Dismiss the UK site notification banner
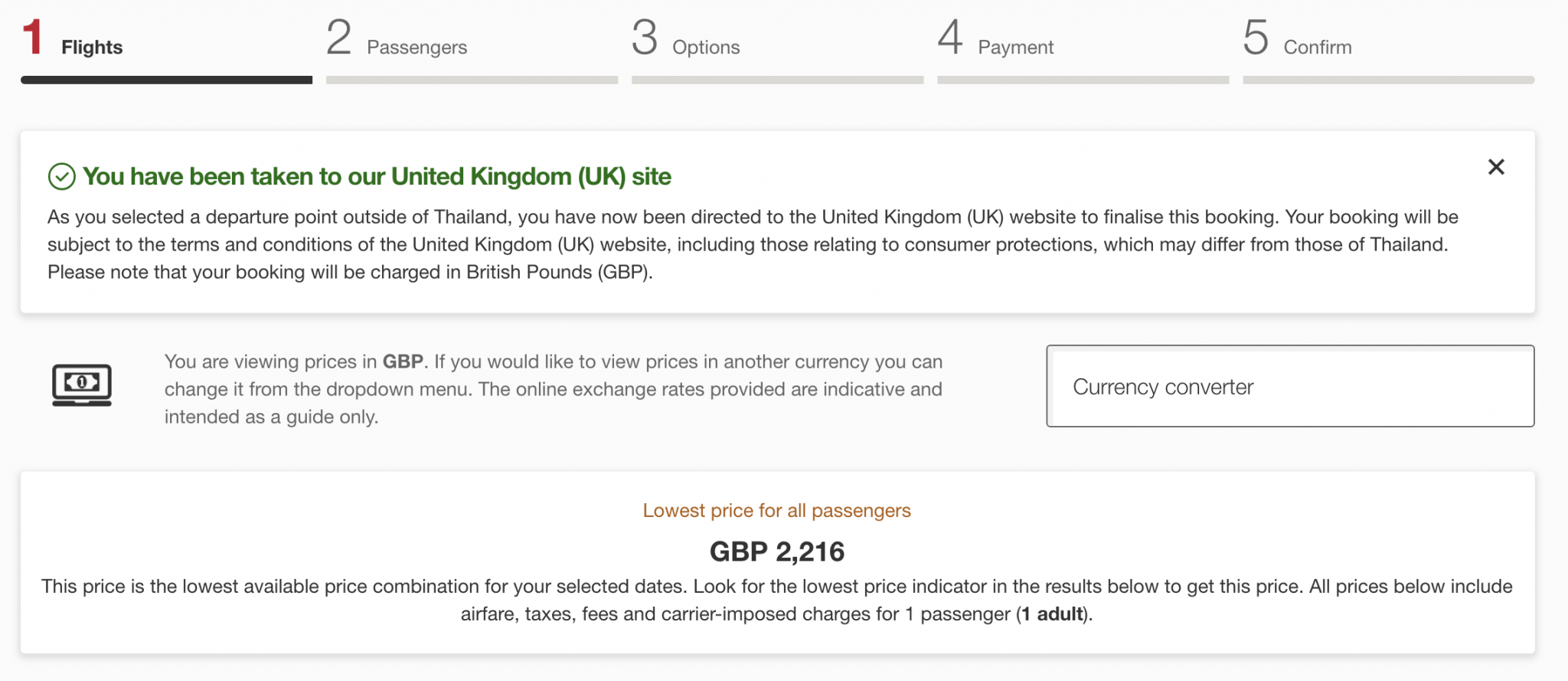Screen dimensions: 1568x681 pos(1496,167)
